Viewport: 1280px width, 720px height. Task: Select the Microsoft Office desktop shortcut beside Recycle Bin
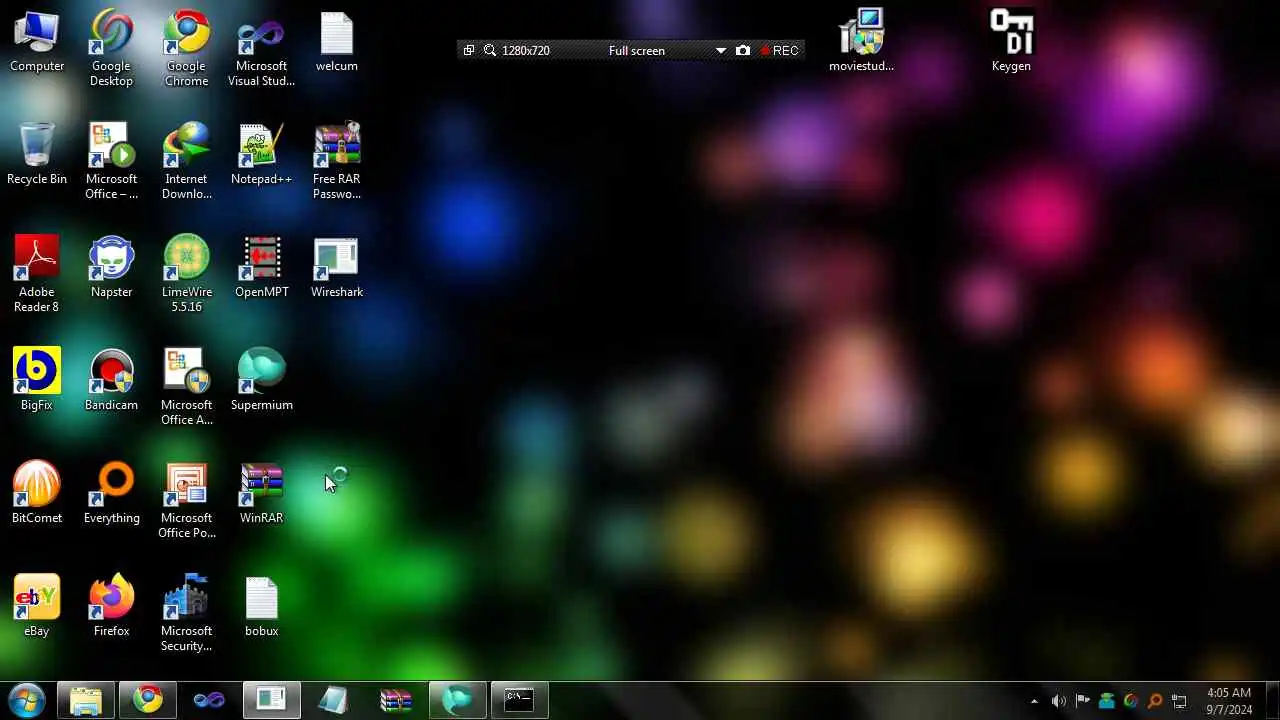pyautogui.click(x=111, y=162)
